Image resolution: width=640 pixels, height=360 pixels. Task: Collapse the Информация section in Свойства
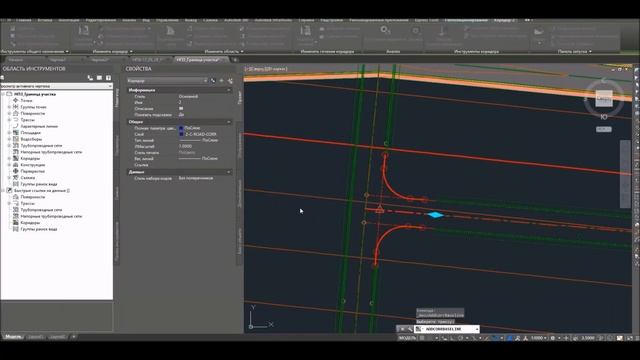click(229, 90)
